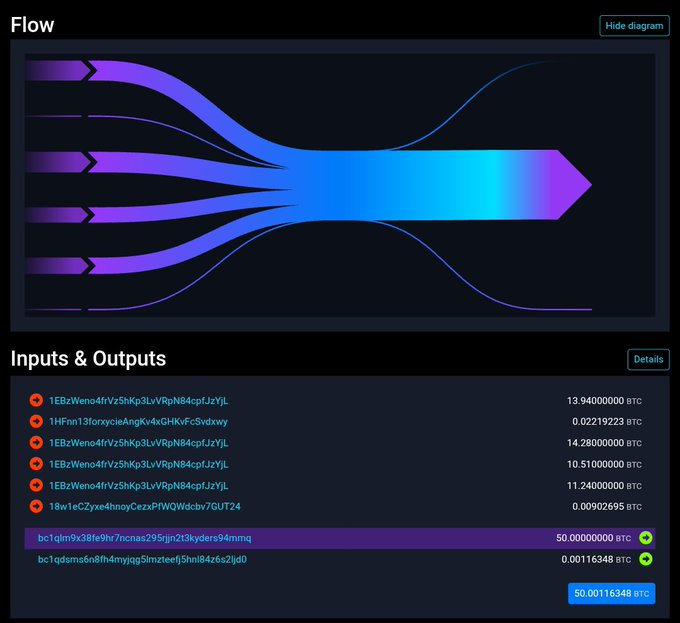
Task: Click the 50.00000000 BTC output amount
Action: (x=593, y=538)
